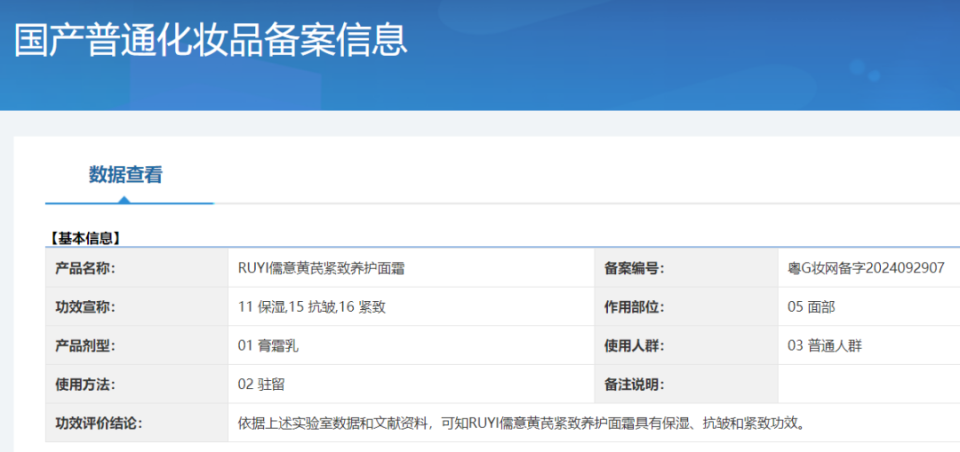
Task: Select the 02 驻留 value
Action: [x=261, y=385]
